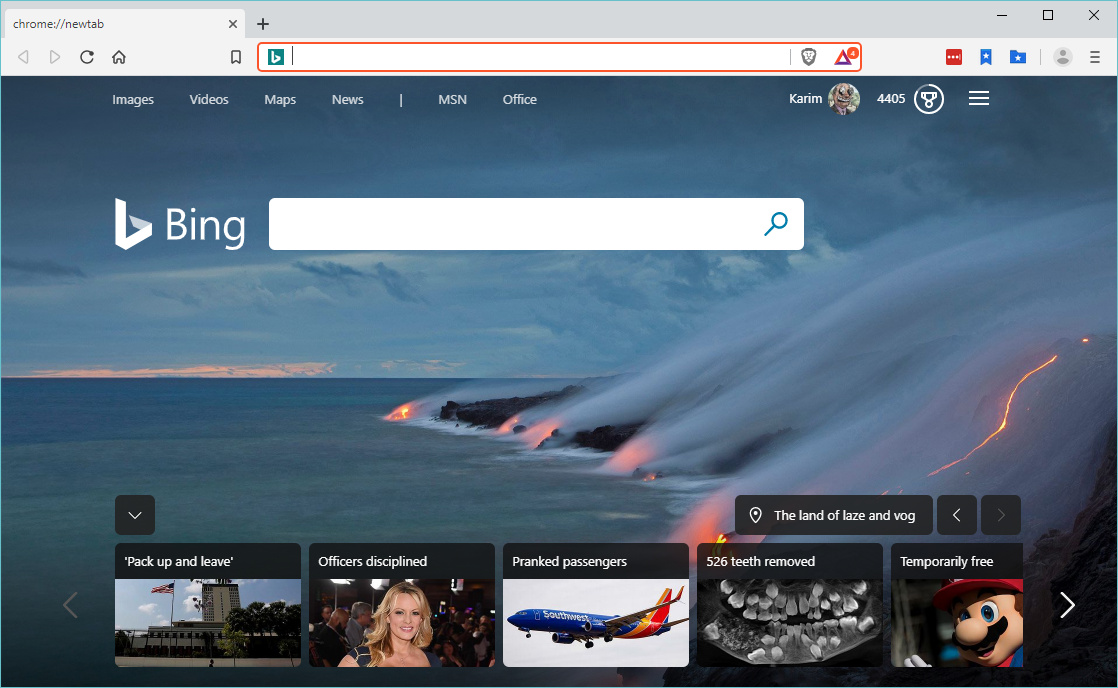This screenshot has height=688, width=1118.
Task: Close the chrome://newtab tab
Action: click(232, 24)
